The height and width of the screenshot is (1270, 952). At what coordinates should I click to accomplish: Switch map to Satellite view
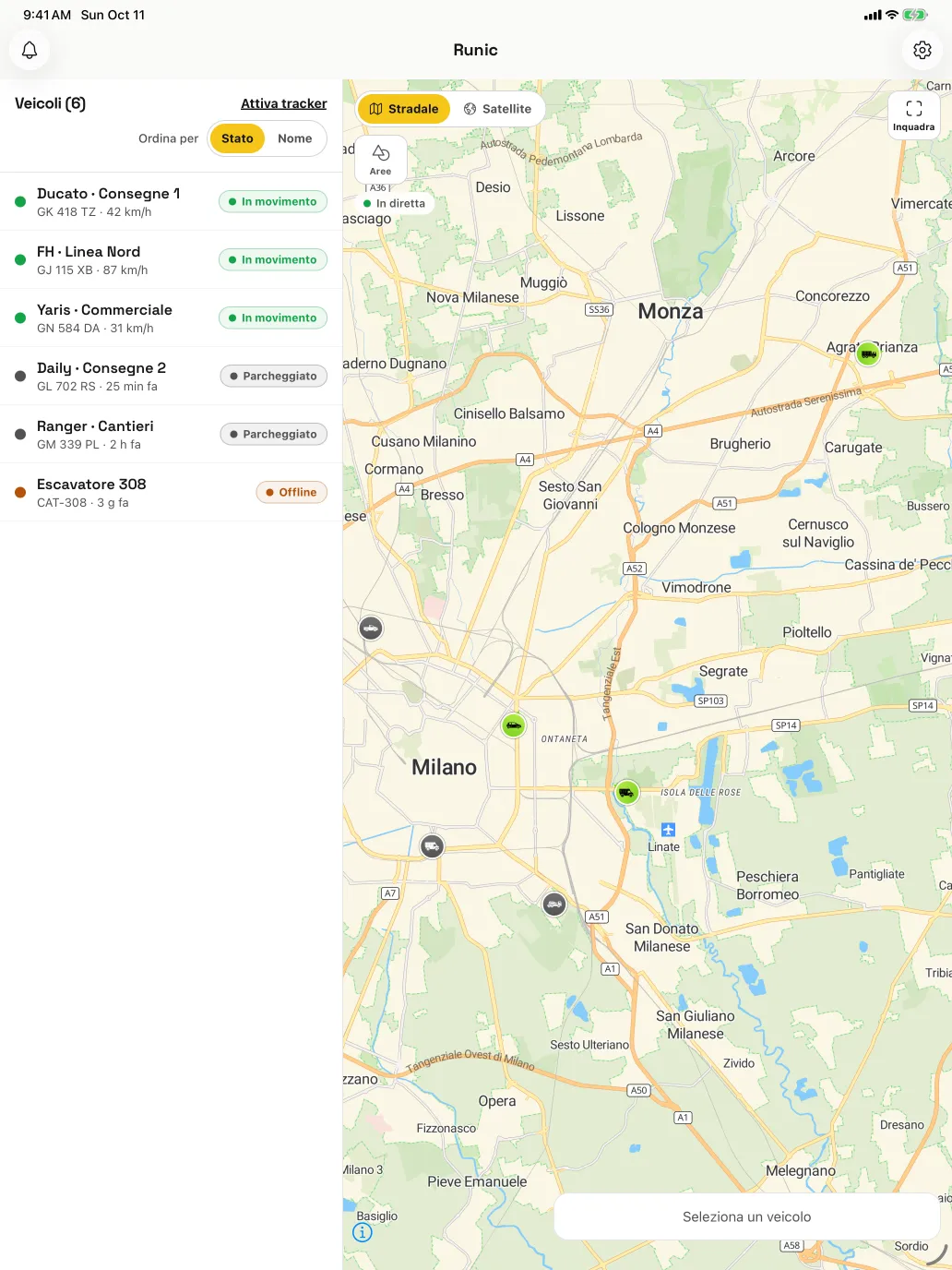[497, 109]
